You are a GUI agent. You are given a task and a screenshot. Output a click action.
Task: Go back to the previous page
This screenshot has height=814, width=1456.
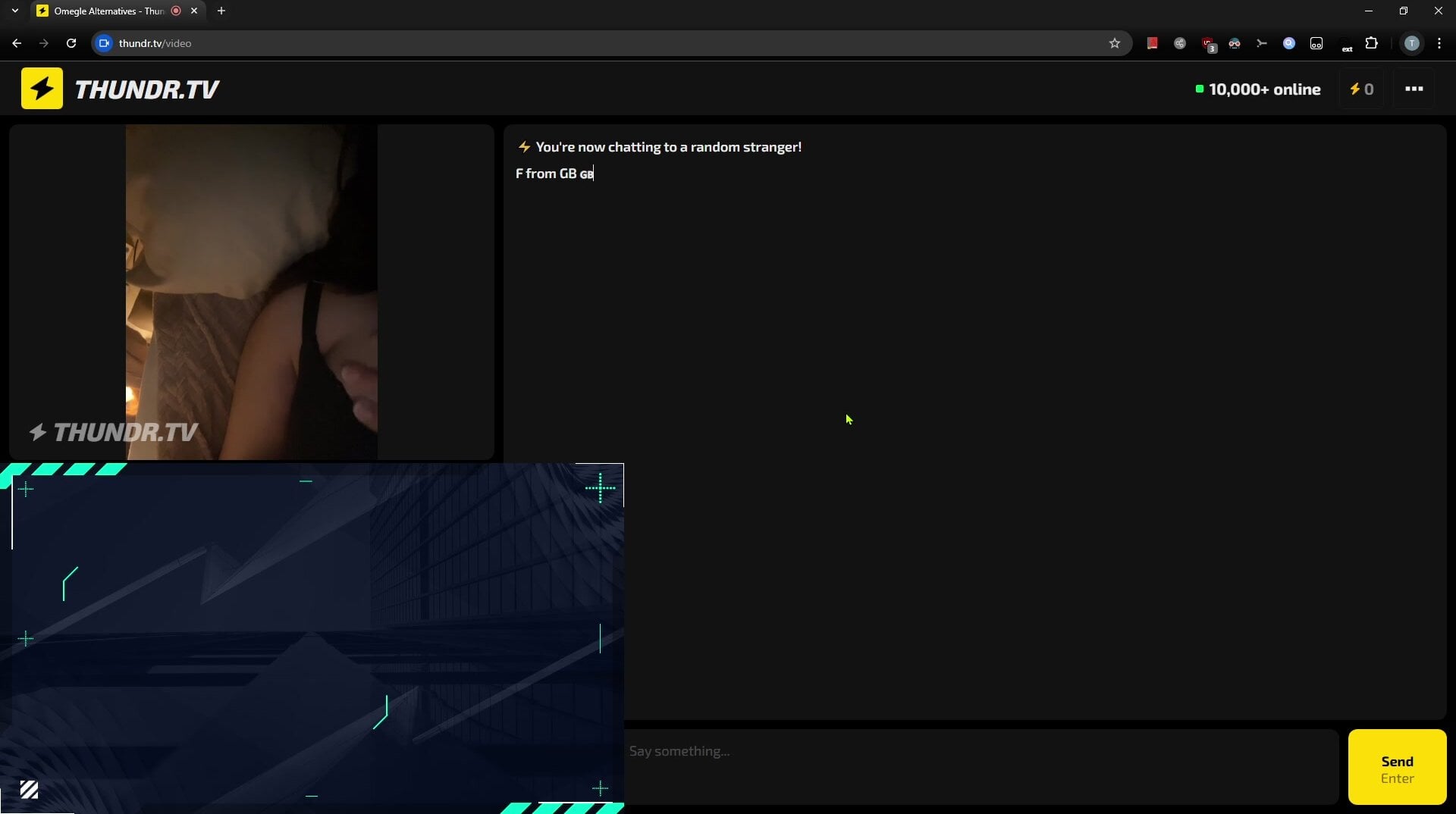point(17,43)
